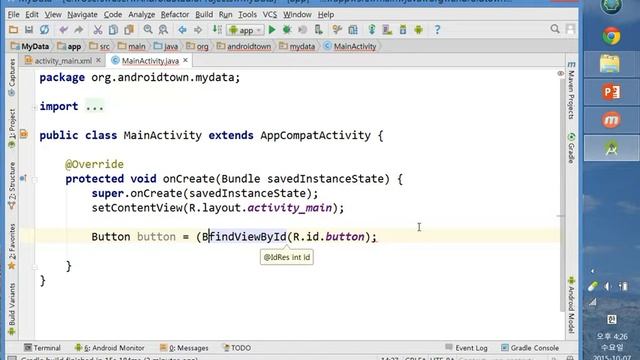Screen dimensions: 640x360
Task: Toggle the Event Log tool window
Action: [467, 348]
